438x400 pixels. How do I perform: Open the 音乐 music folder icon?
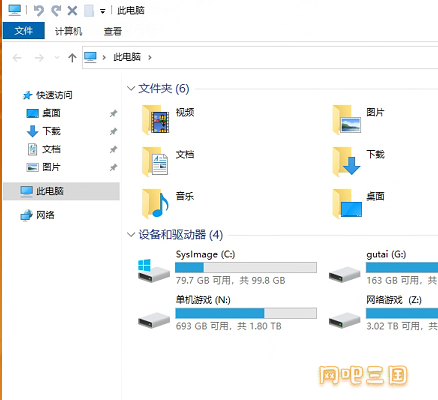[x=155, y=203]
